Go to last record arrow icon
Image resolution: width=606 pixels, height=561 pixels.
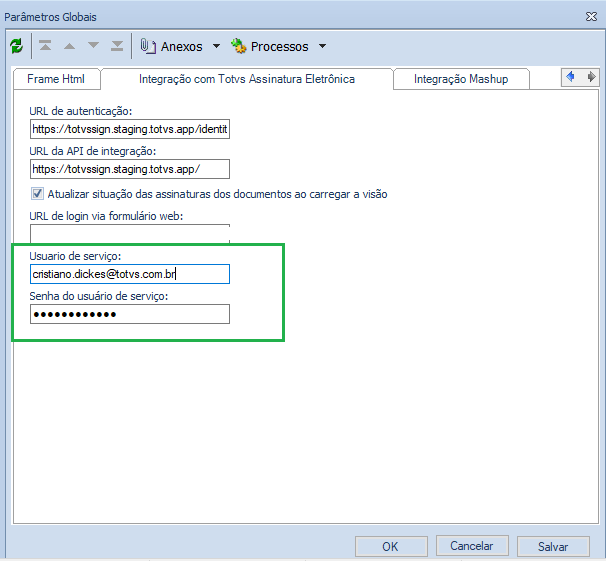click(117, 46)
